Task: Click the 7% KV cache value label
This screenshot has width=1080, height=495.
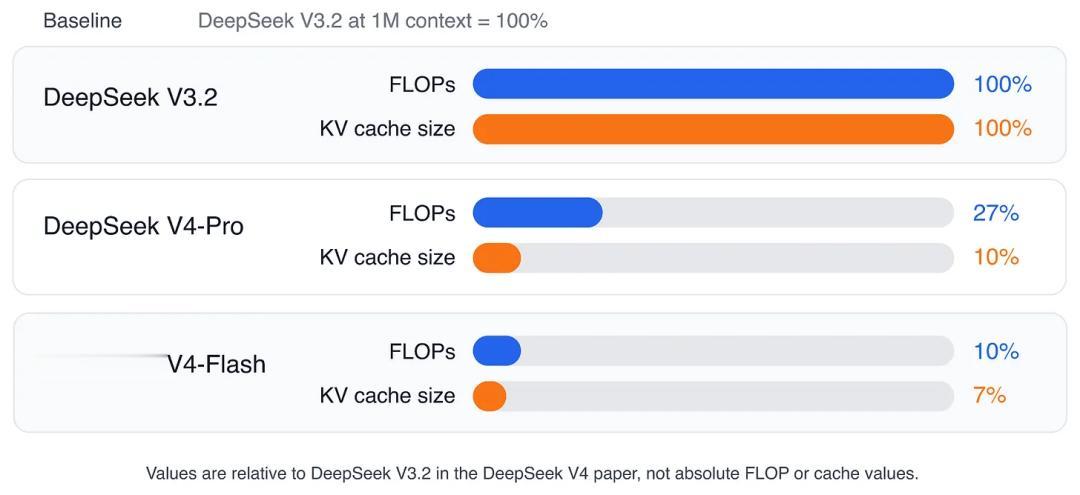Action: pyautogui.click(x=990, y=396)
